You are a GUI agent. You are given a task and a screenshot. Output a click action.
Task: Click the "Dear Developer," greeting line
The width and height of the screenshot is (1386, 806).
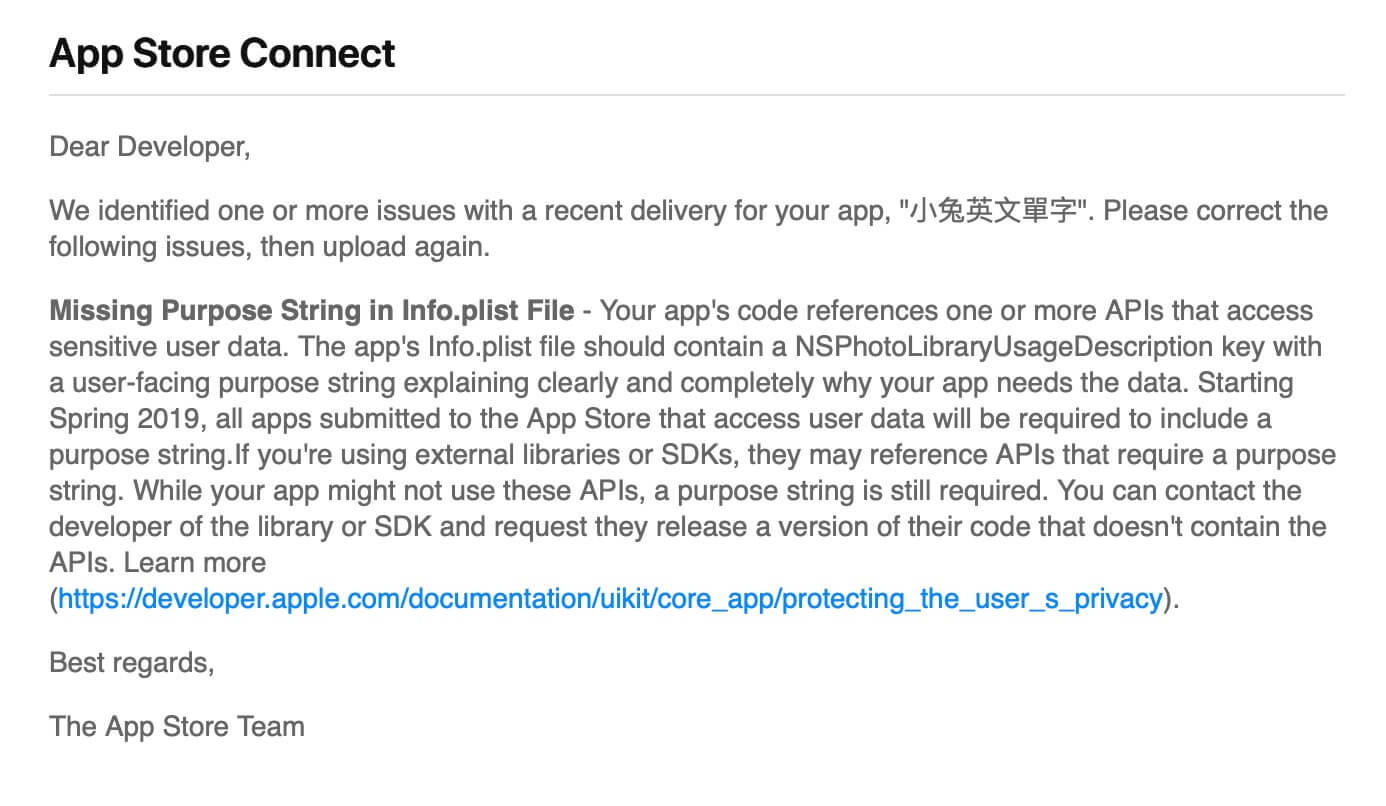(150, 148)
